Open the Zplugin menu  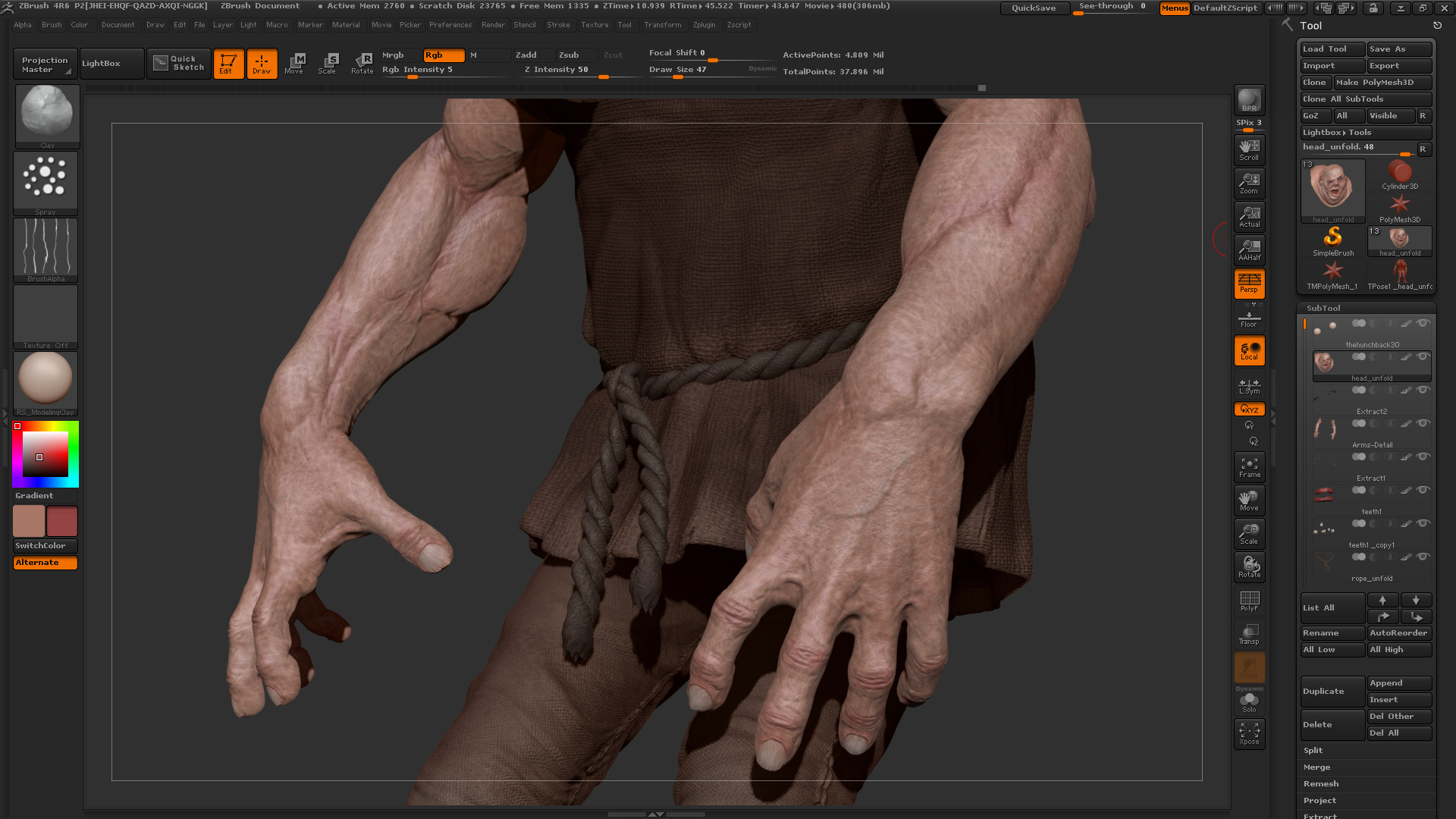click(x=704, y=25)
